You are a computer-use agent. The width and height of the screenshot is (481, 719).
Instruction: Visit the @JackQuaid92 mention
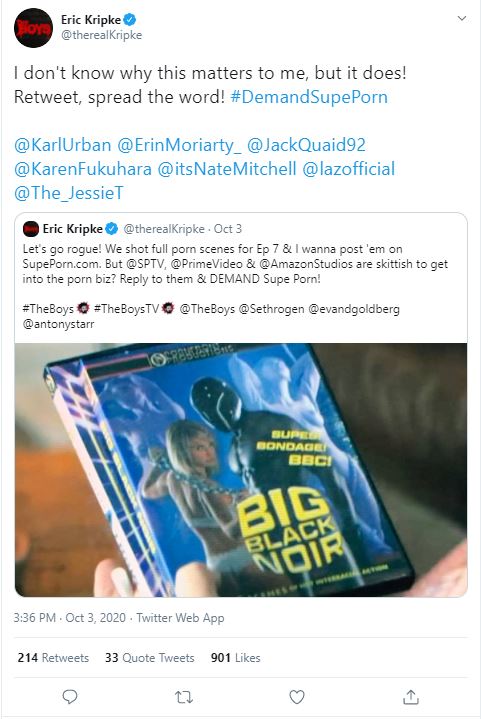tap(306, 145)
